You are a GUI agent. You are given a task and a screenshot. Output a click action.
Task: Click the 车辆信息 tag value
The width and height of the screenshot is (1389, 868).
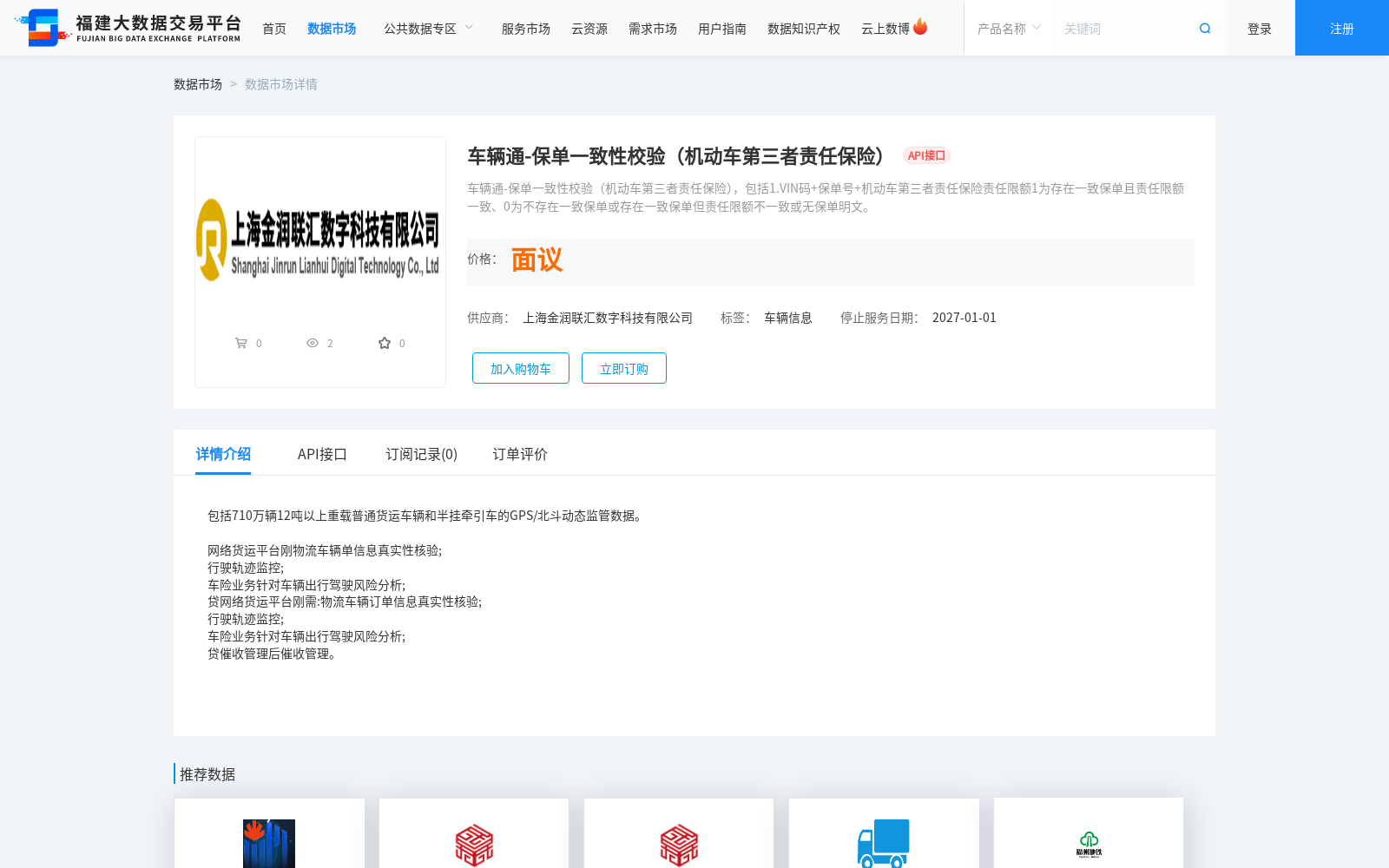pyautogui.click(x=788, y=318)
